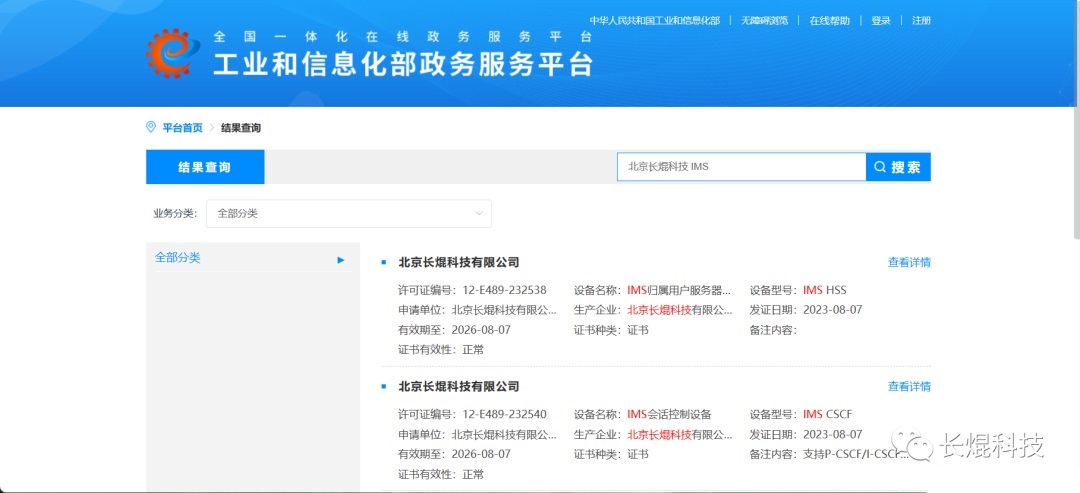Open 无障碍浏览 accessibility link
The width and height of the screenshot is (1080, 493).
pyautogui.click(x=765, y=21)
